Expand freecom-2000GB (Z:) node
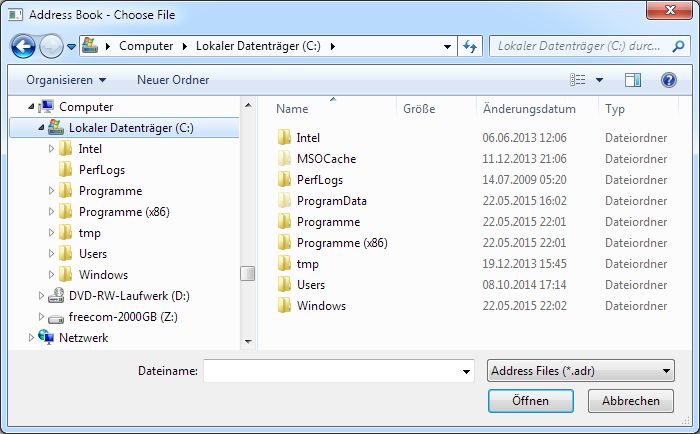Viewport: 700px width, 434px height. point(41,317)
